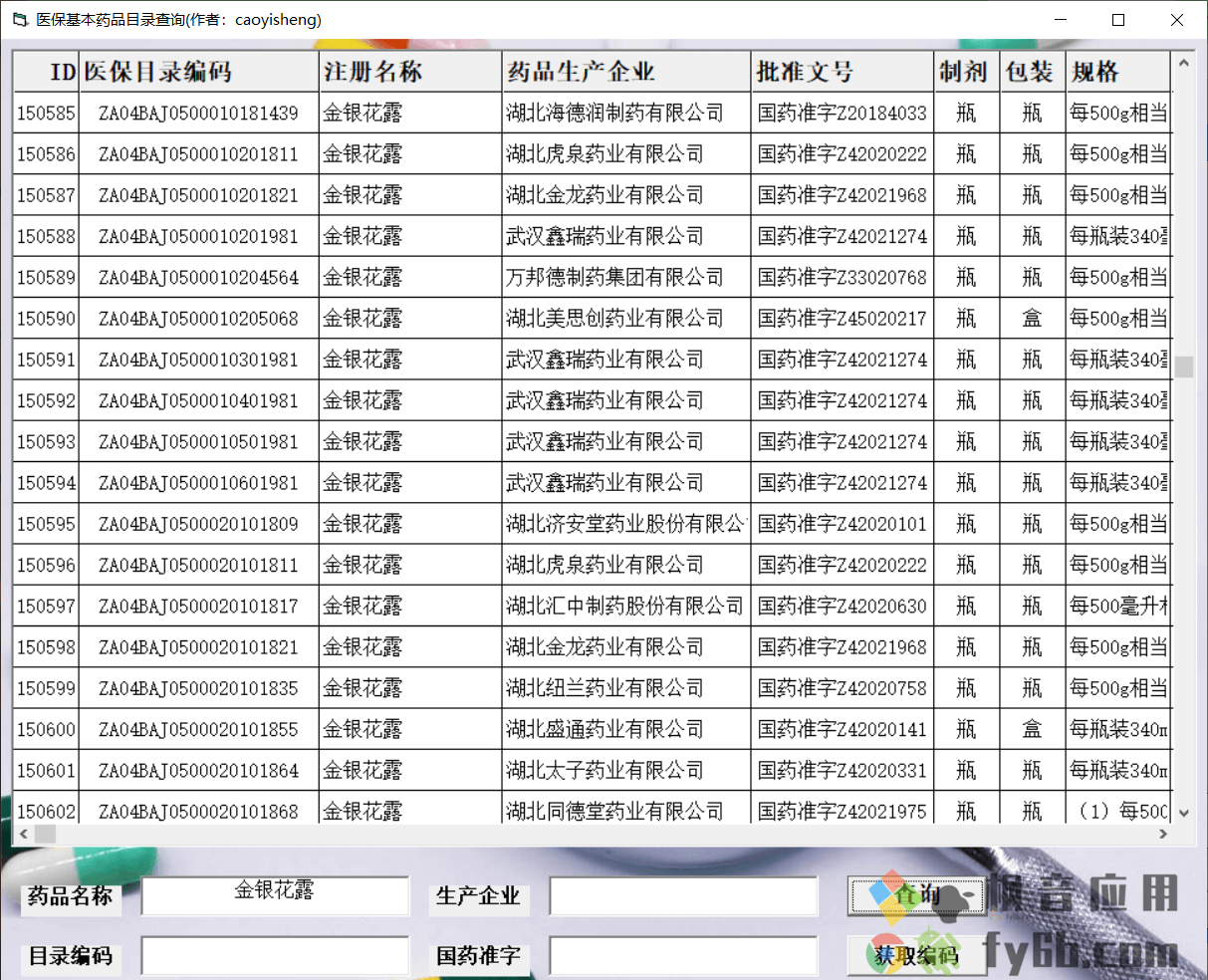Screen dimensions: 1208x980
Task: Click the vertical scrollbar down arrow
Action: tap(1184, 814)
